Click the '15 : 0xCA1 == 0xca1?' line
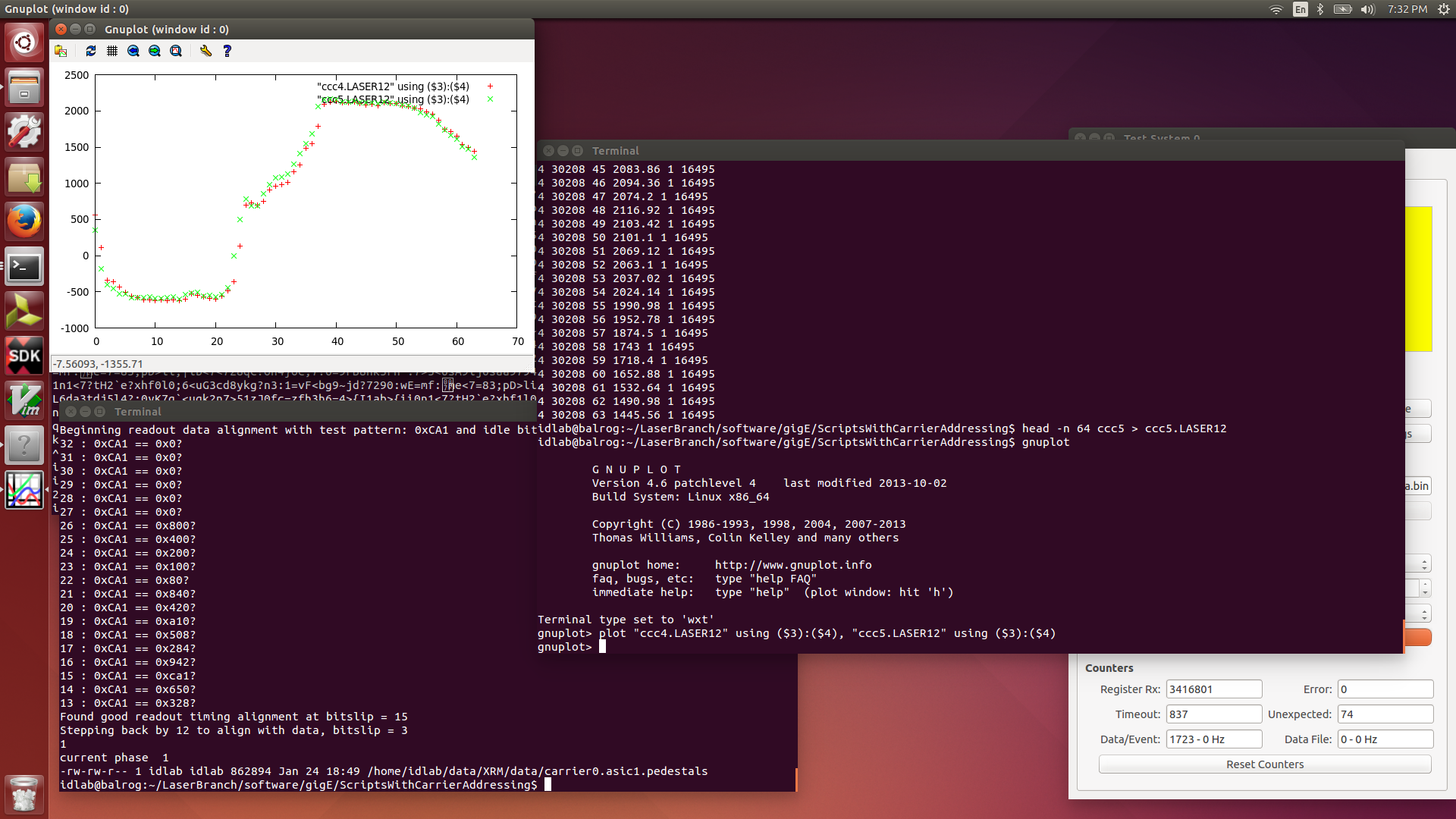The width and height of the screenshot is (1456, 819). (127, 676)
